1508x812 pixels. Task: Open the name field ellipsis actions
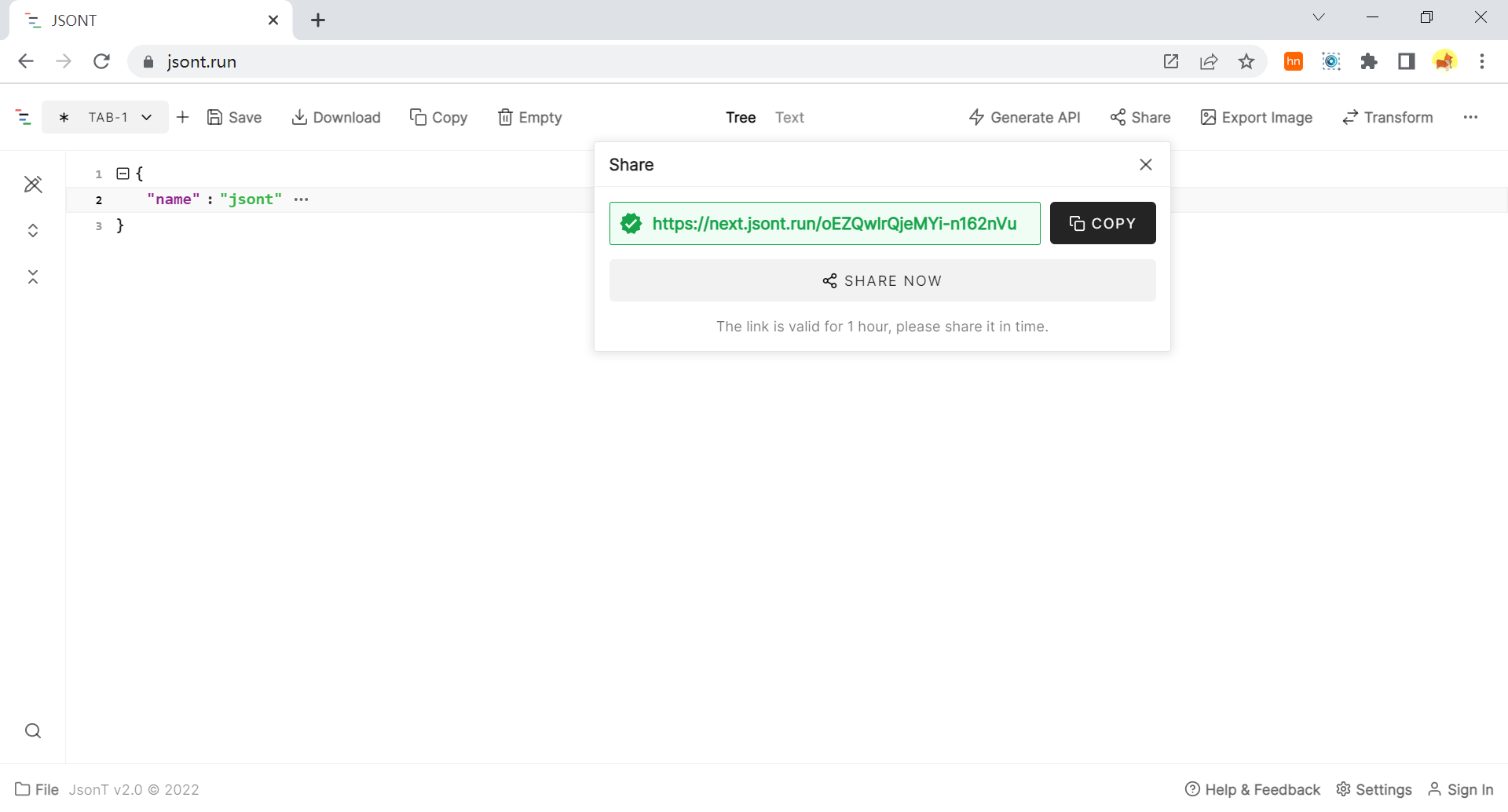coord(301,199)
